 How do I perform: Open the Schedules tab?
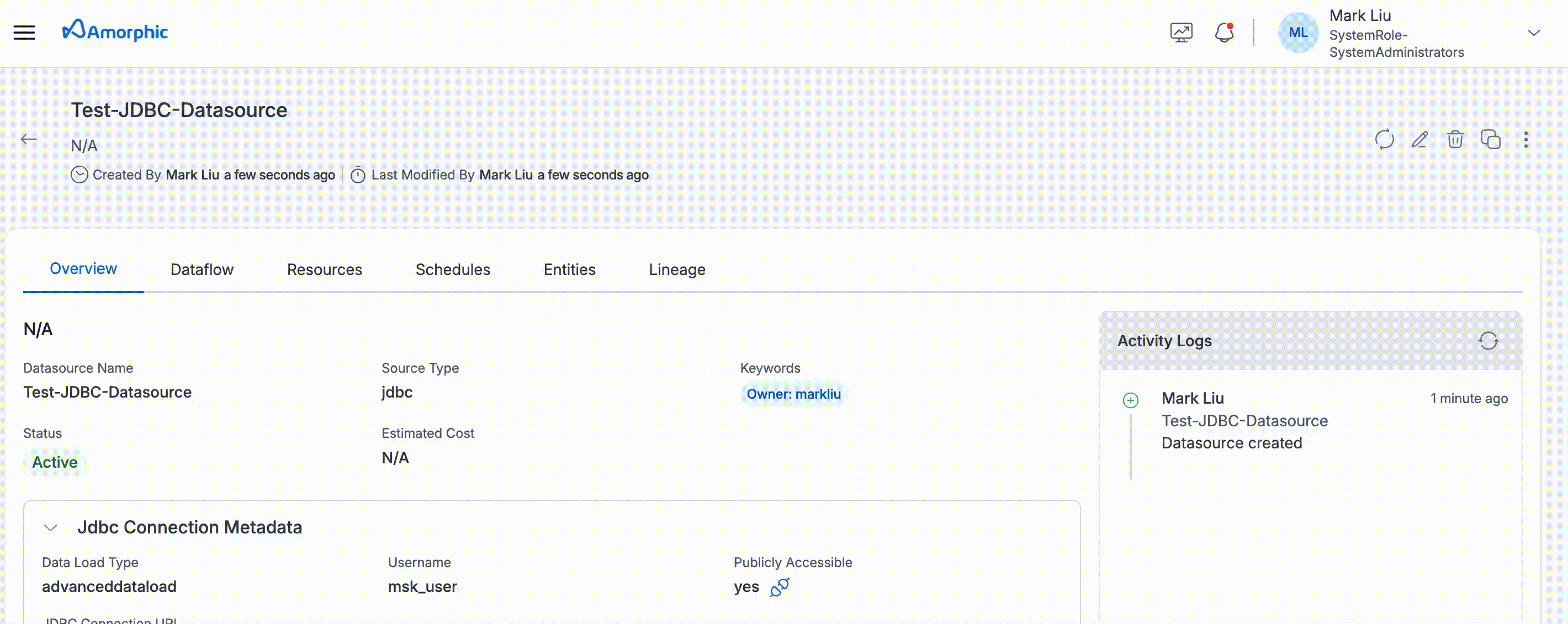pos(452,269)
